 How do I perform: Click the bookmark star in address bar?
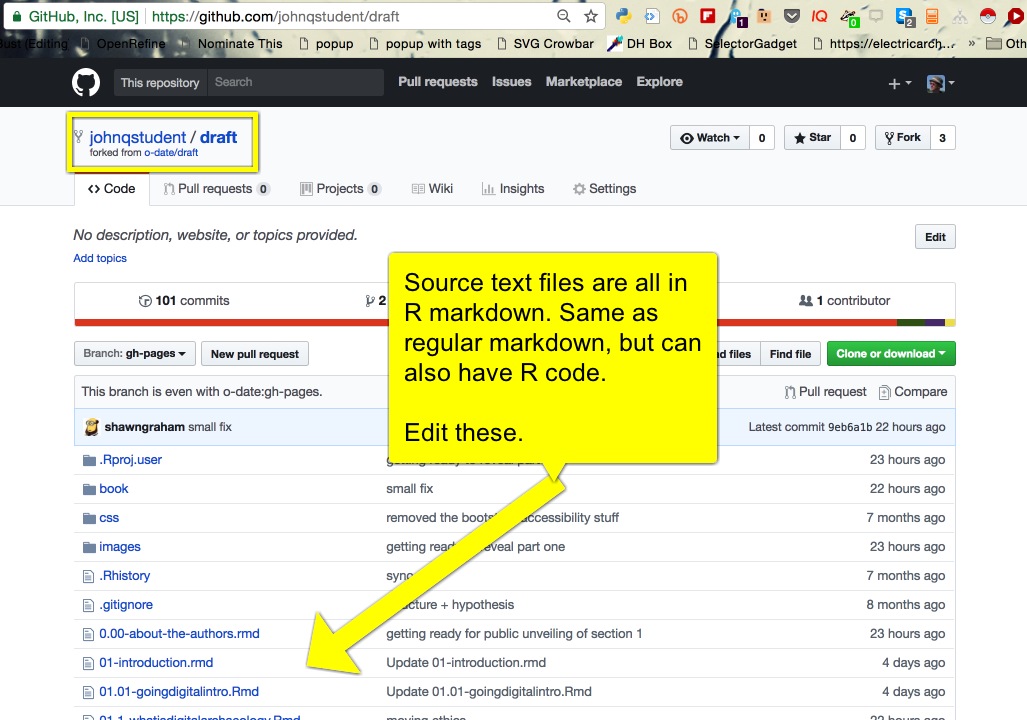[591, 16]
